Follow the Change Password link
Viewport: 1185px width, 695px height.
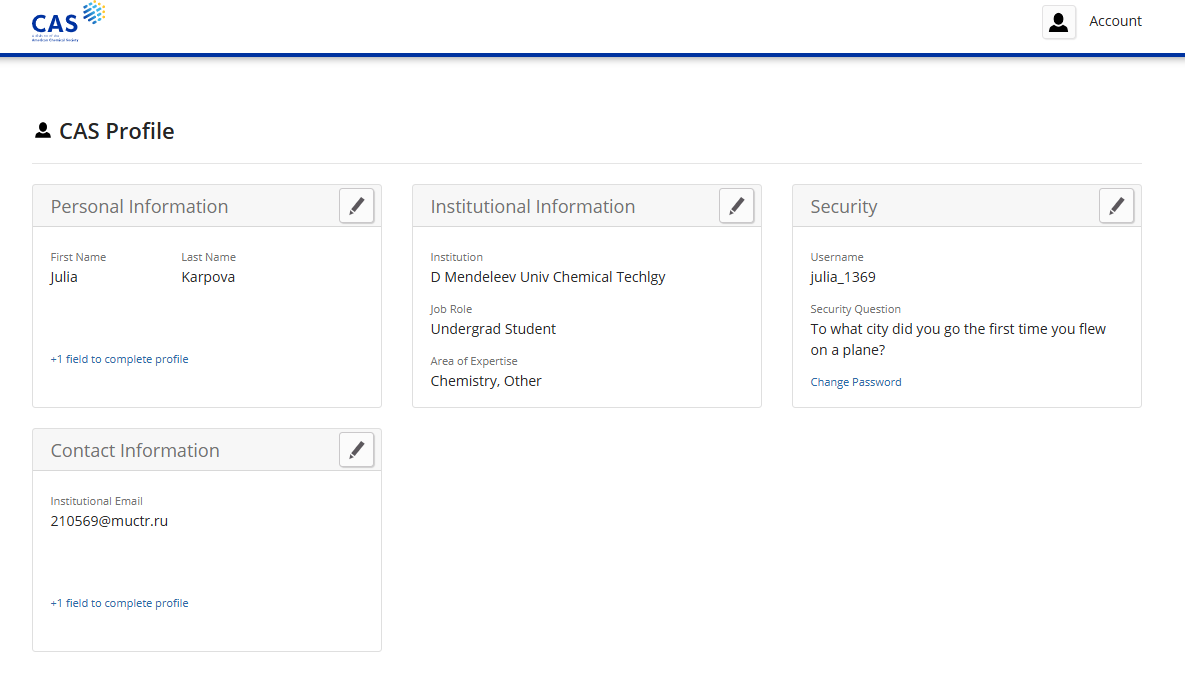pyautogui.click(x=856, y=382)
